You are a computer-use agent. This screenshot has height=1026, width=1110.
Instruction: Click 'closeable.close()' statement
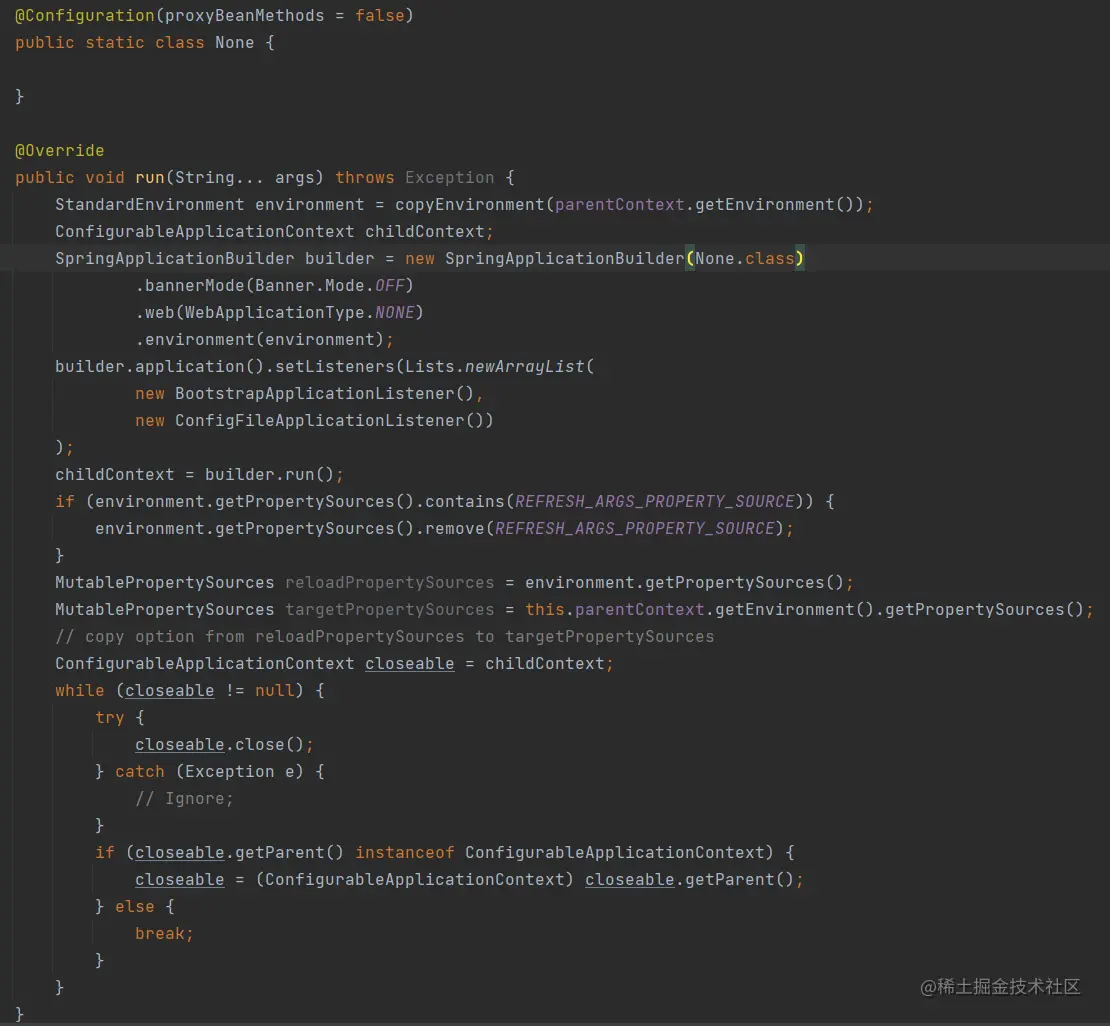tap(224, 745)
